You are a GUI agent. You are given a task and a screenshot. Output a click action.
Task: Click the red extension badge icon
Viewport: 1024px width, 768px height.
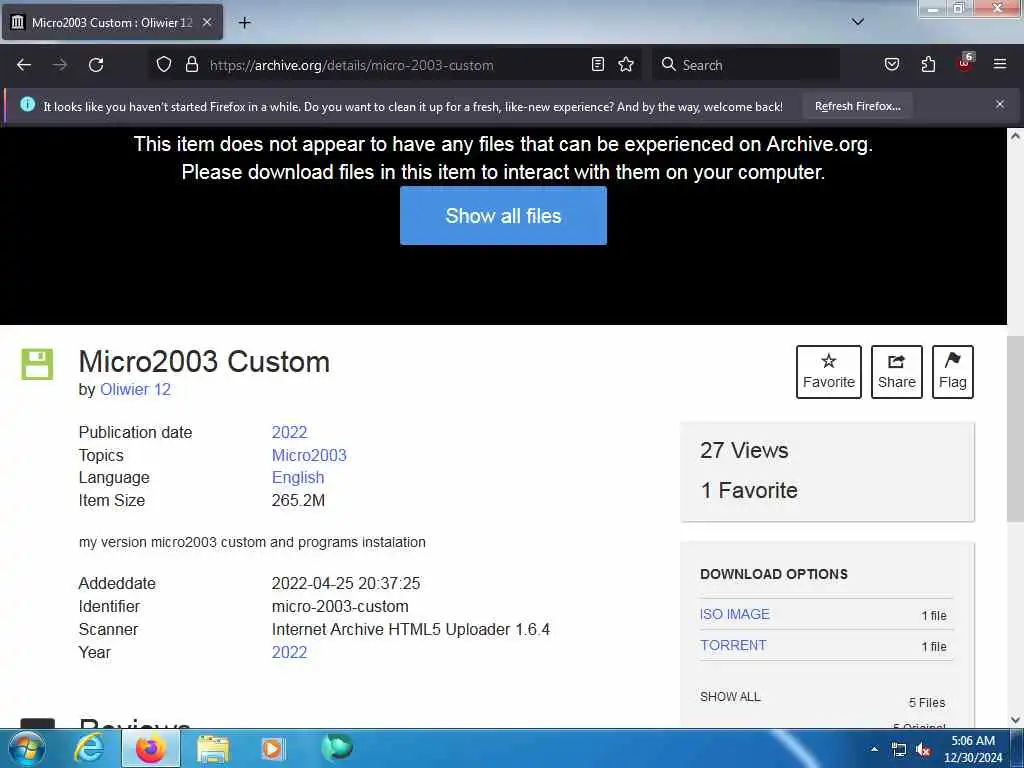(x=965, y=63)
